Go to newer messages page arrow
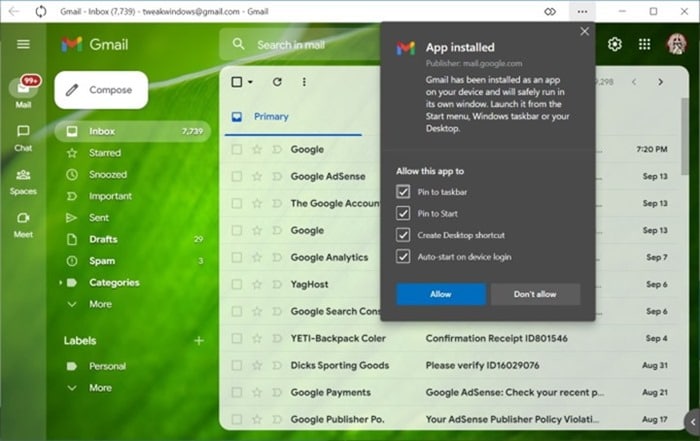 634,82
